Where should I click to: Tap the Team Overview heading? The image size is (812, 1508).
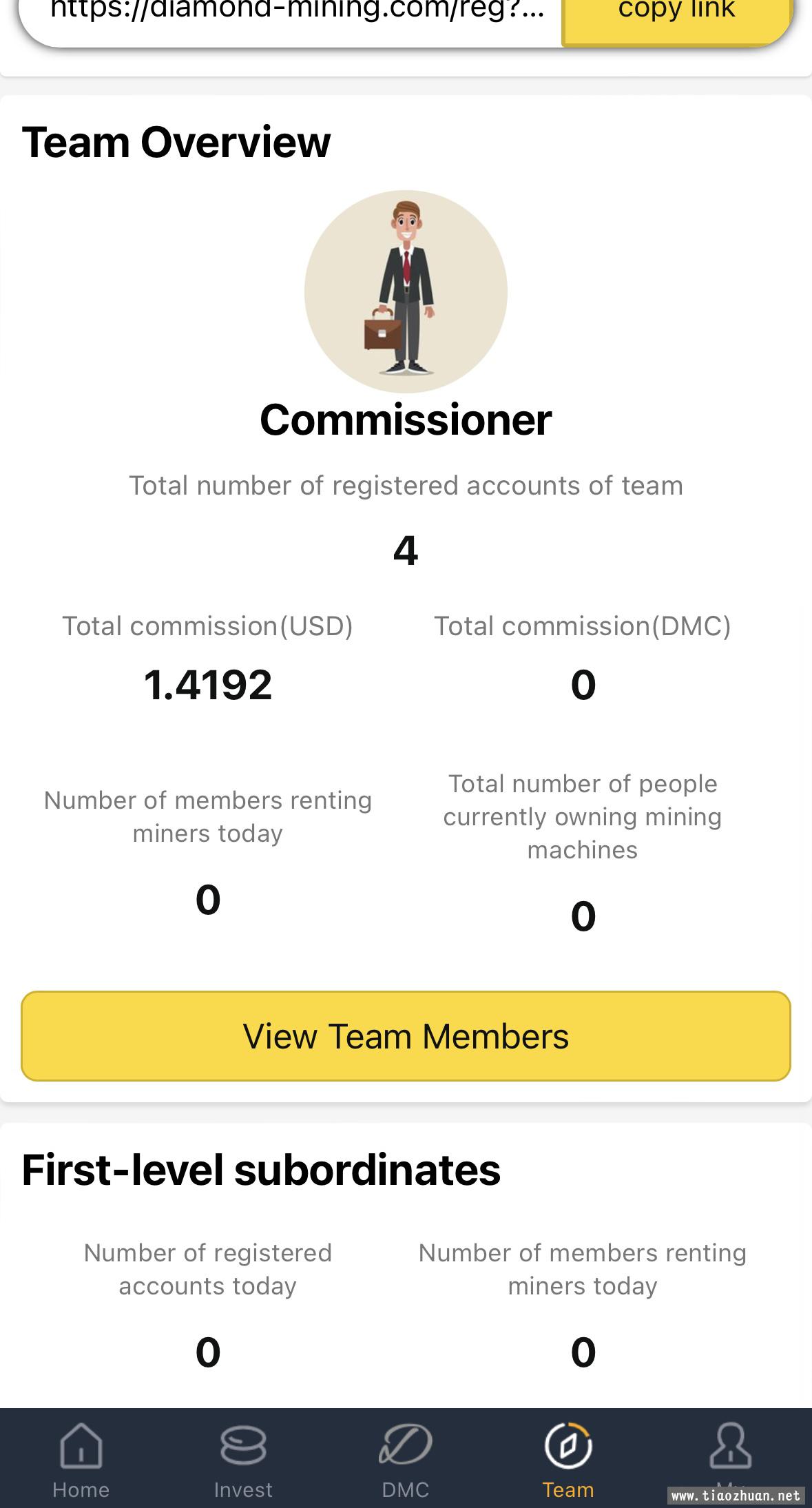click(x=176, y=142)
